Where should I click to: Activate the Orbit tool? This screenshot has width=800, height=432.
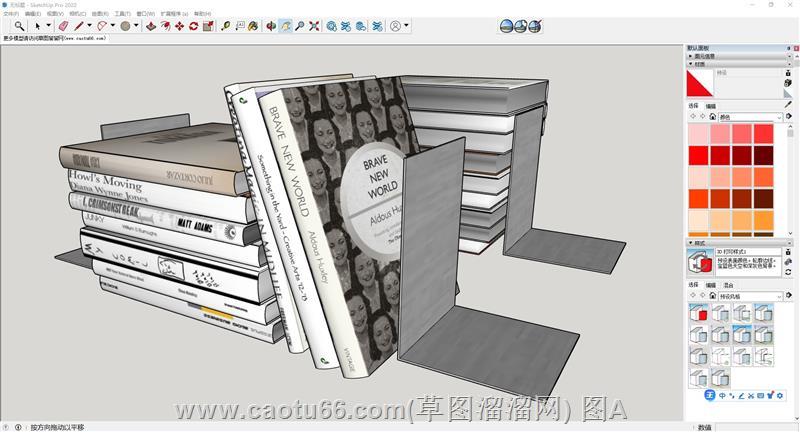click(x=271, y=26)
